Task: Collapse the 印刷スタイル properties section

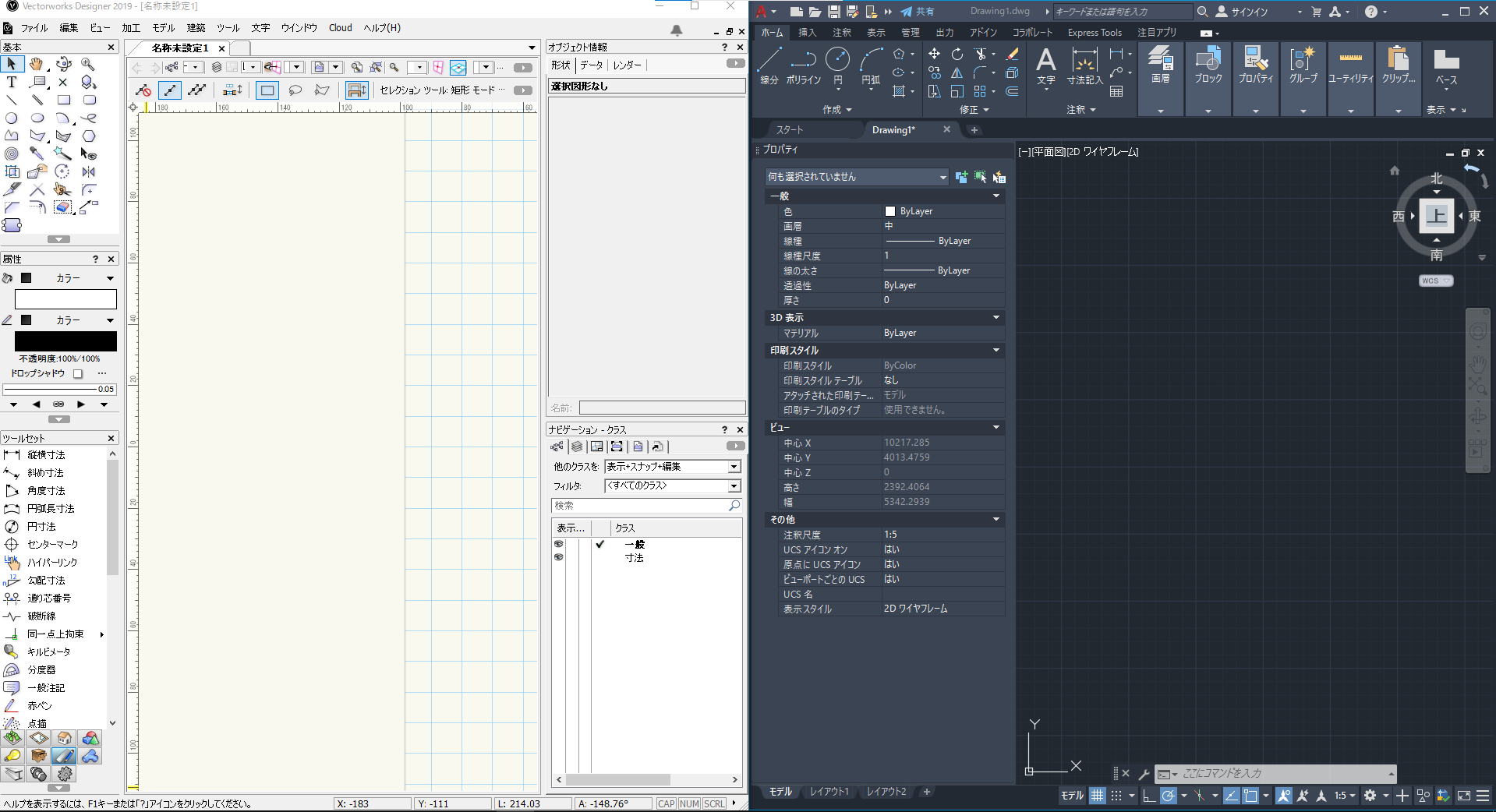Action: tap(996, 351)
